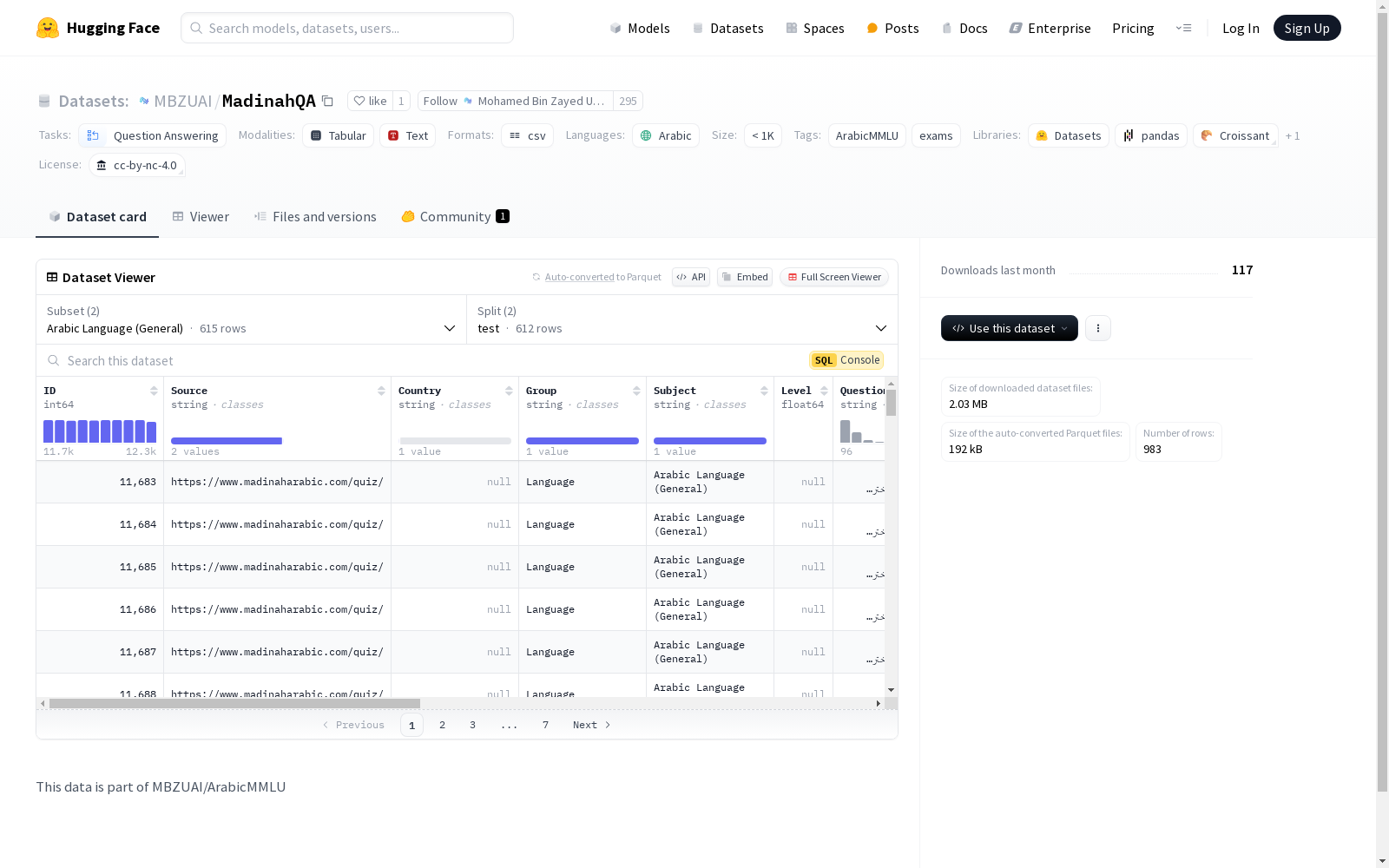Copy dataset name with the copy icon
Viewport: 1389px width, 868px height.
coord(327,101)
